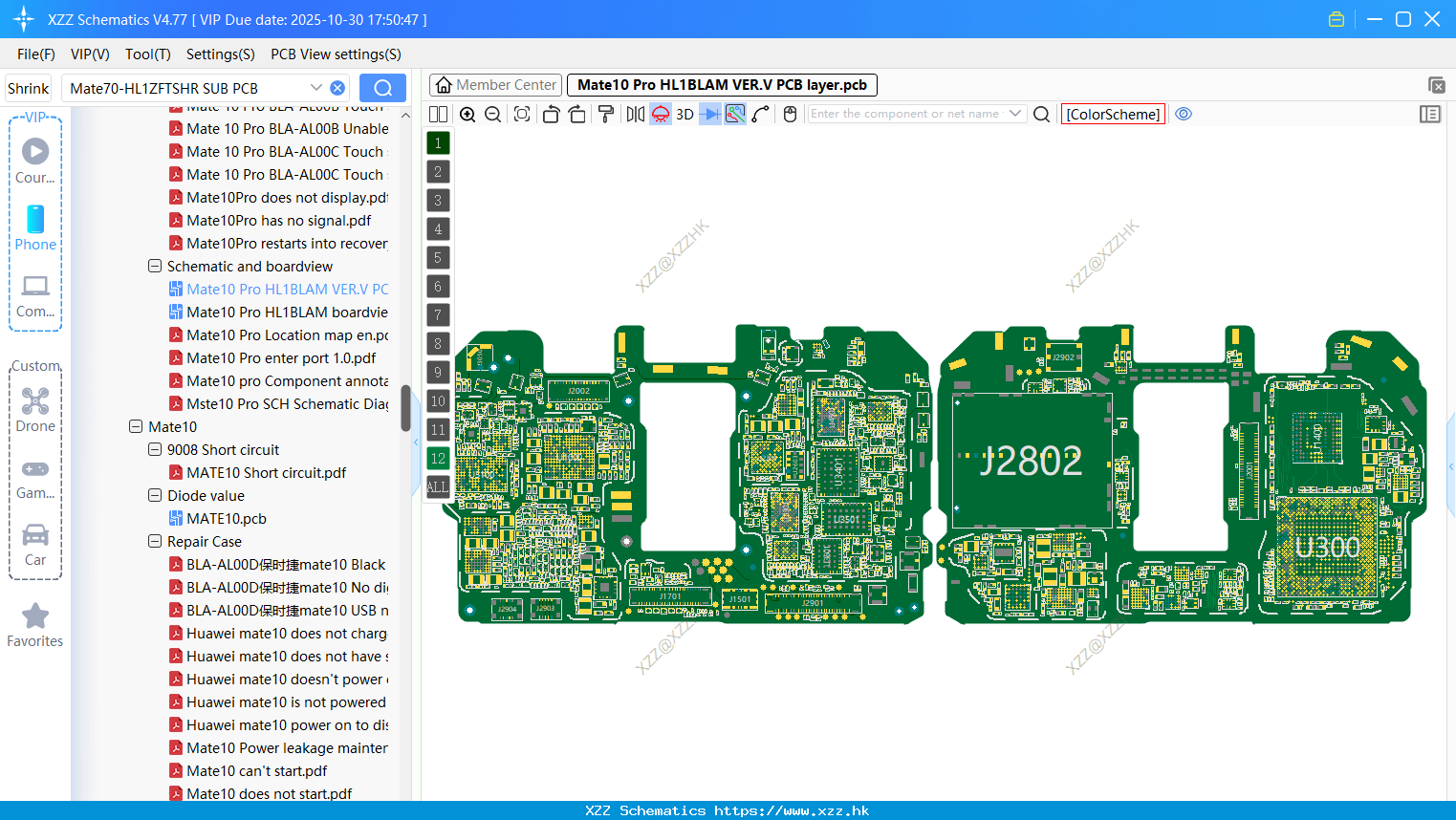Collapse file panel via splitter arrow
The height and width of the screenshot is (820, 1456).
click(x=416, y=443)
